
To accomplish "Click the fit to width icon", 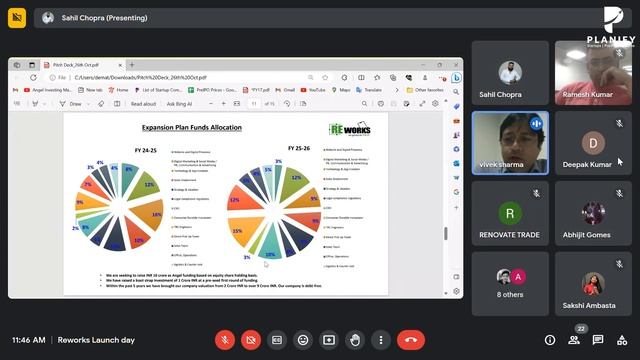I will click(x=237, y=104).
